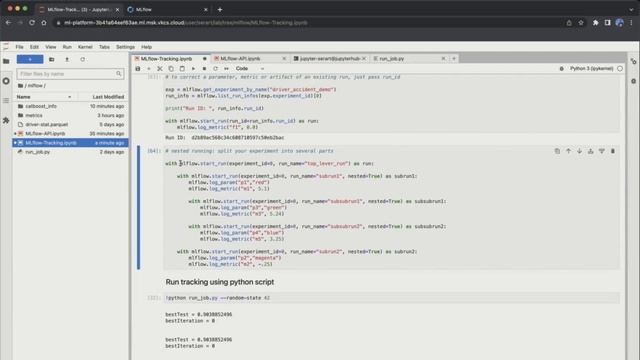Viewport: 640px width, 360px height.
Task: Switch to the jupyter terminal tab
Action: 329,59
